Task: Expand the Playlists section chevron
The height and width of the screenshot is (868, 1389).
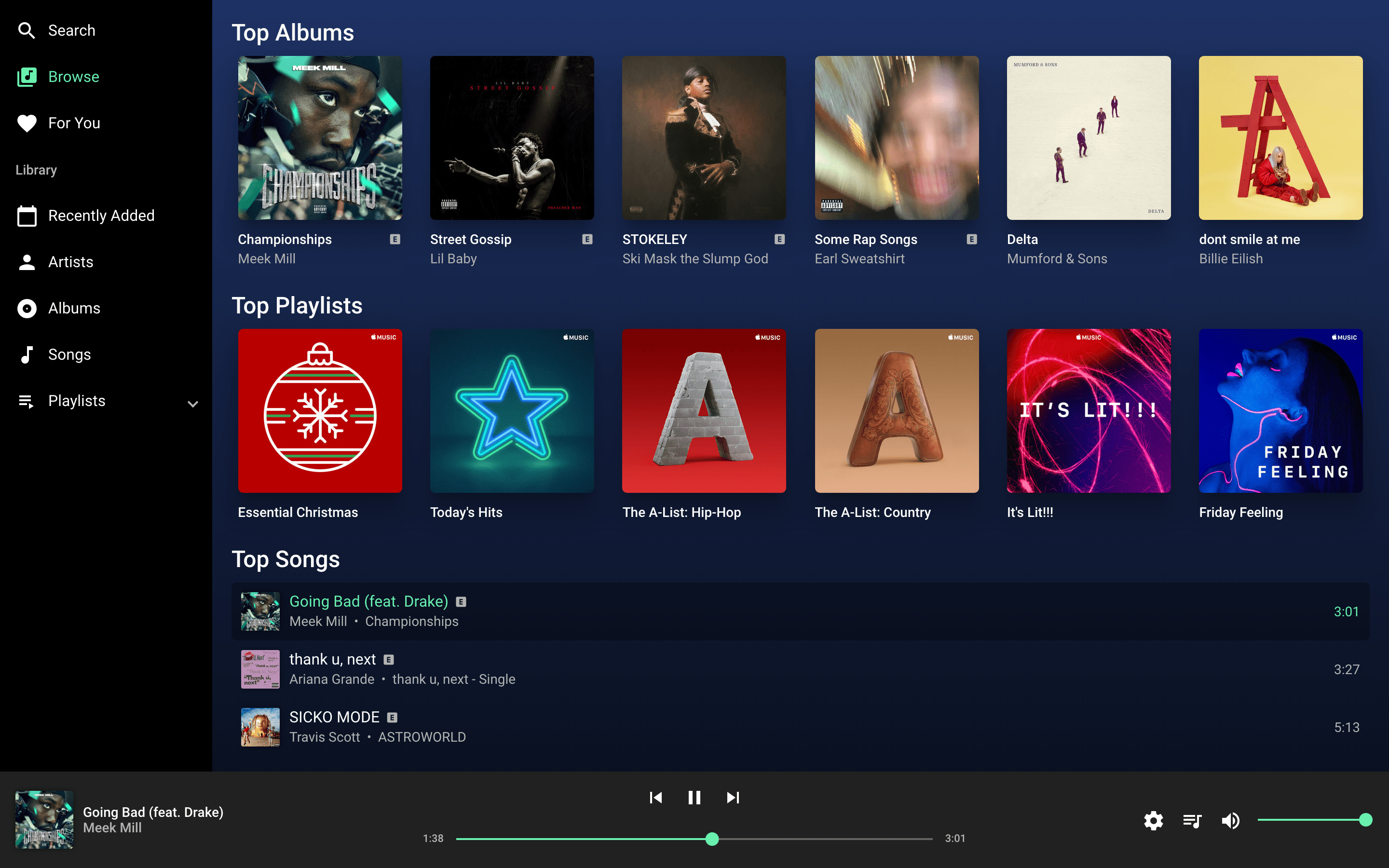Action: (x=192, y=404)
